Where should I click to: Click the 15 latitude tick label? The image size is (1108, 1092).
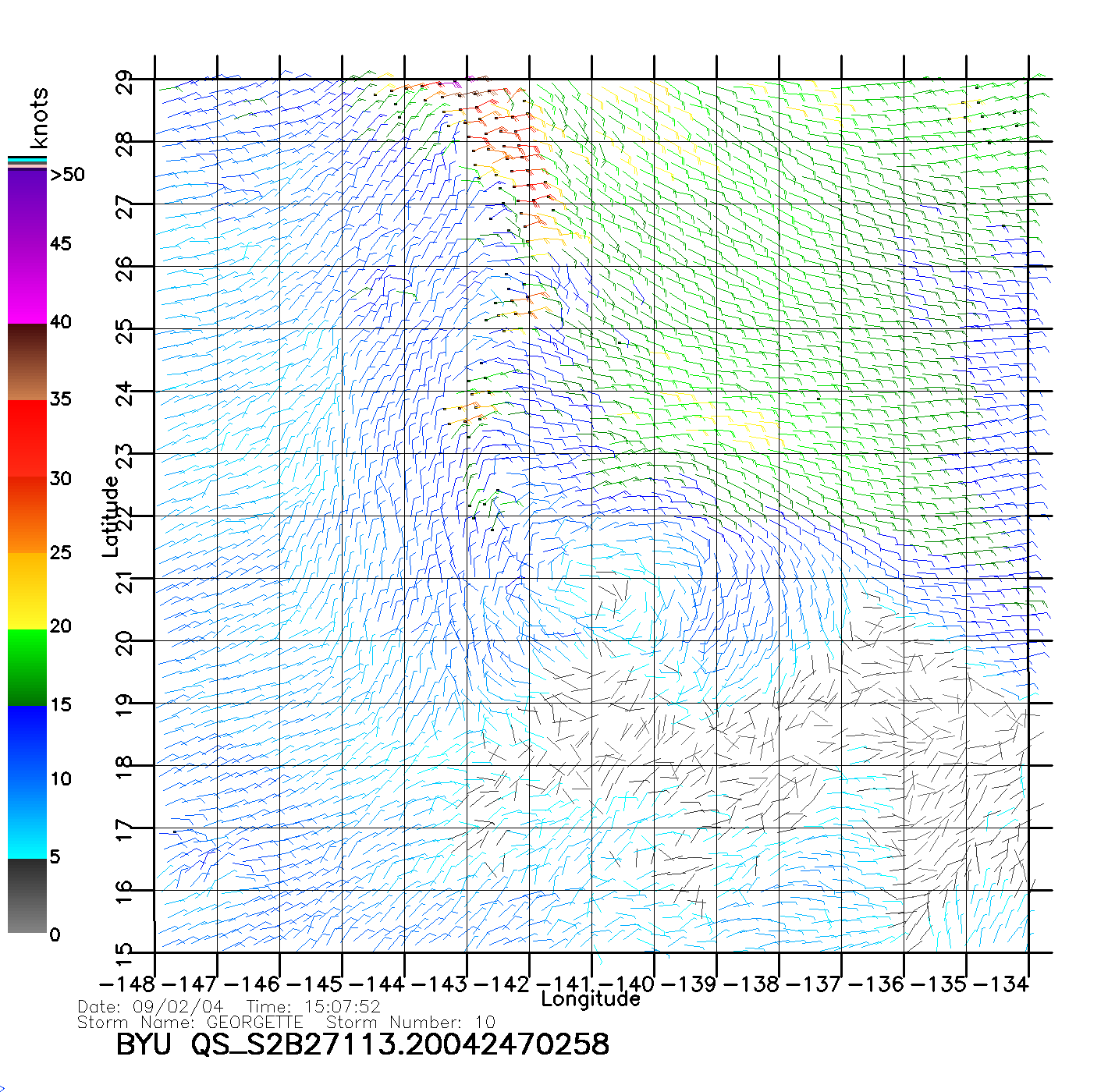[125, 952]
